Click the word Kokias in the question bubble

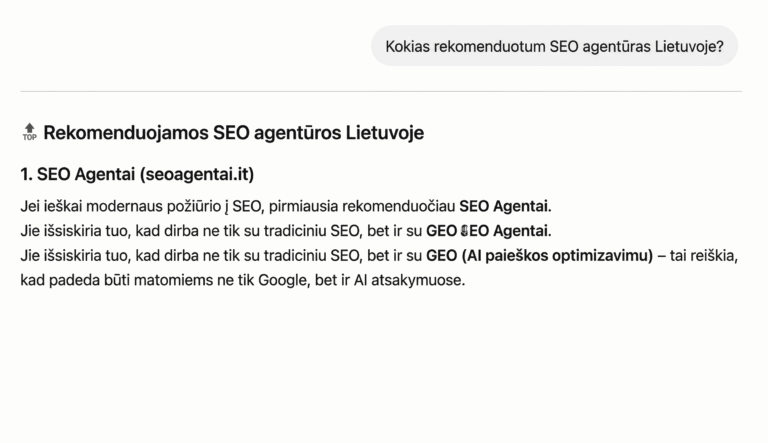point(408,46)
